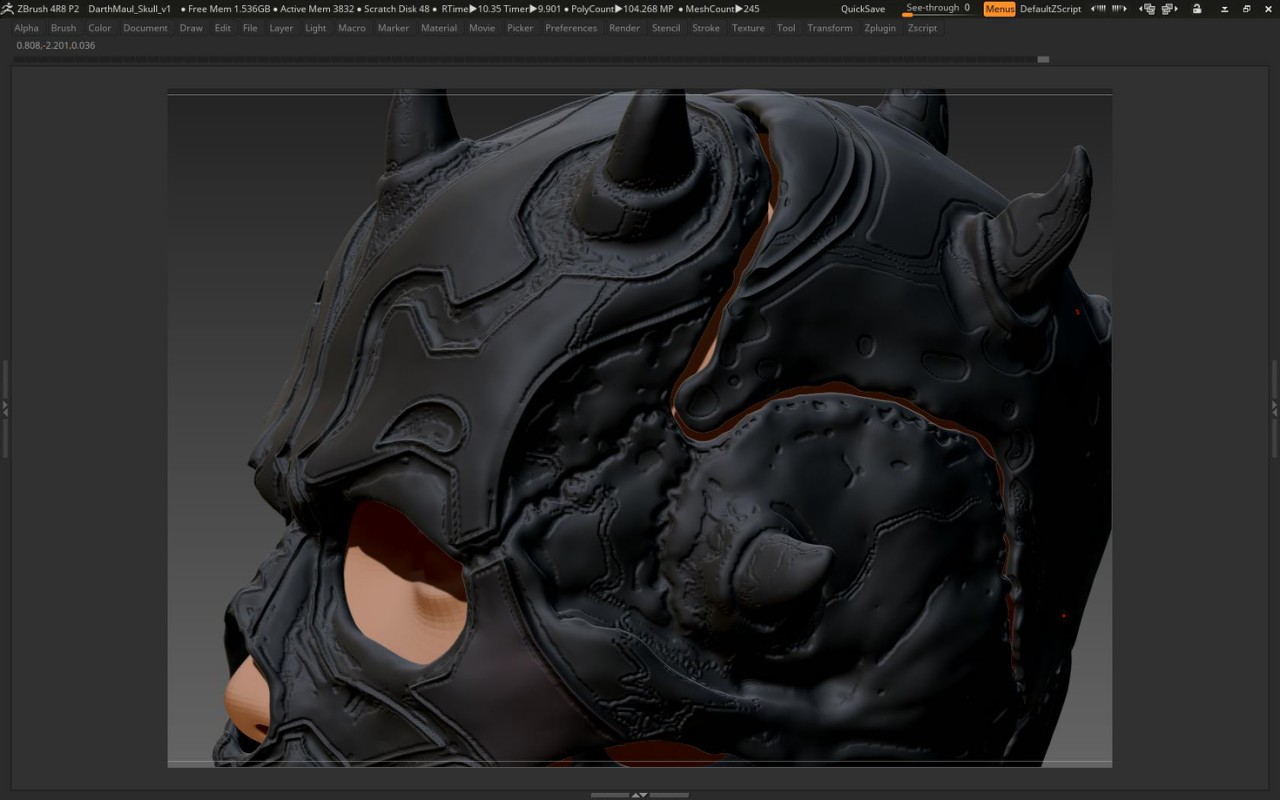Open the Texture menu

748,28
